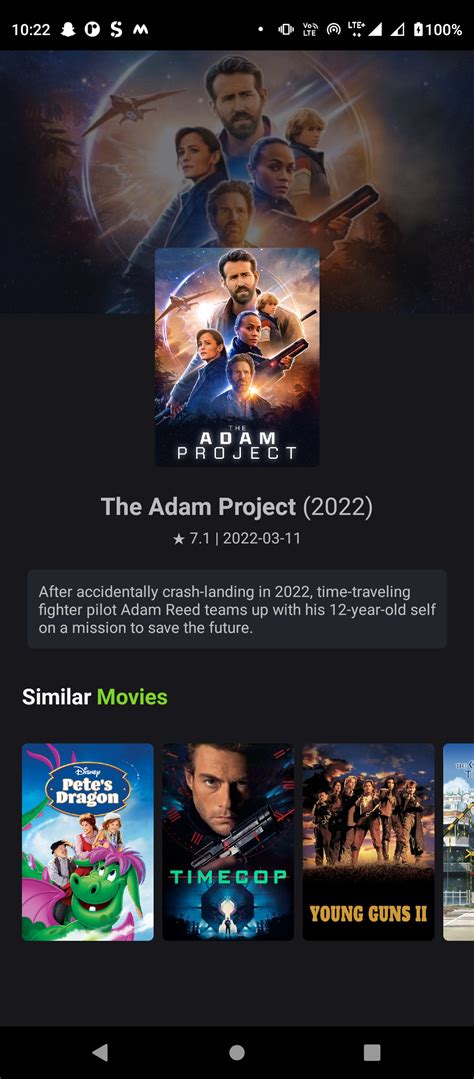Tap the clock showing 10:22
The image size is (474, 1079).
click(31, 30)
